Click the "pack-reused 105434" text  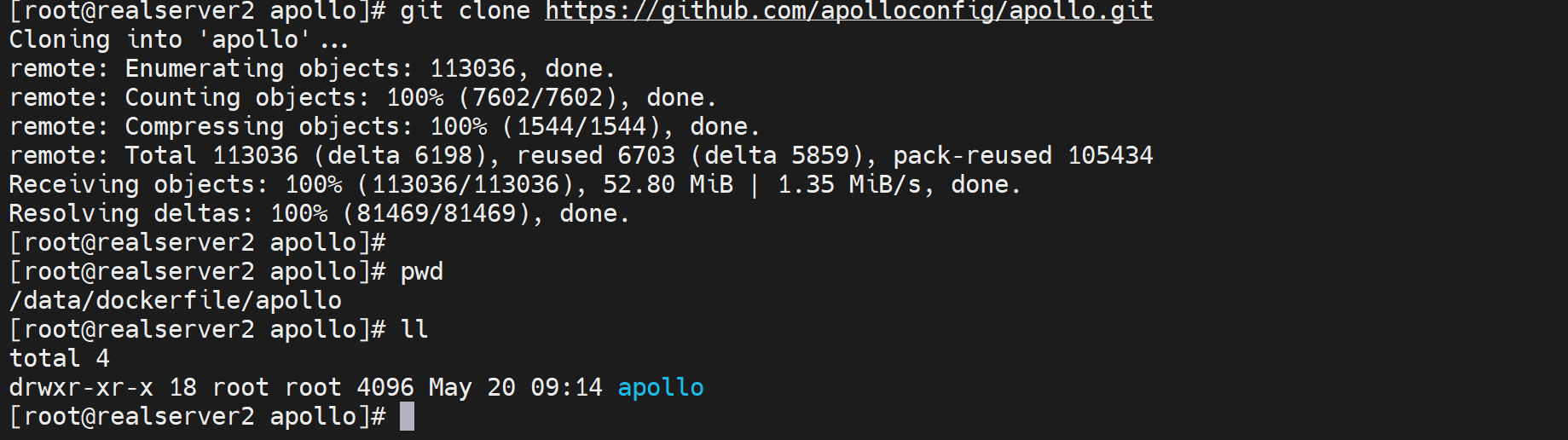1022,155
